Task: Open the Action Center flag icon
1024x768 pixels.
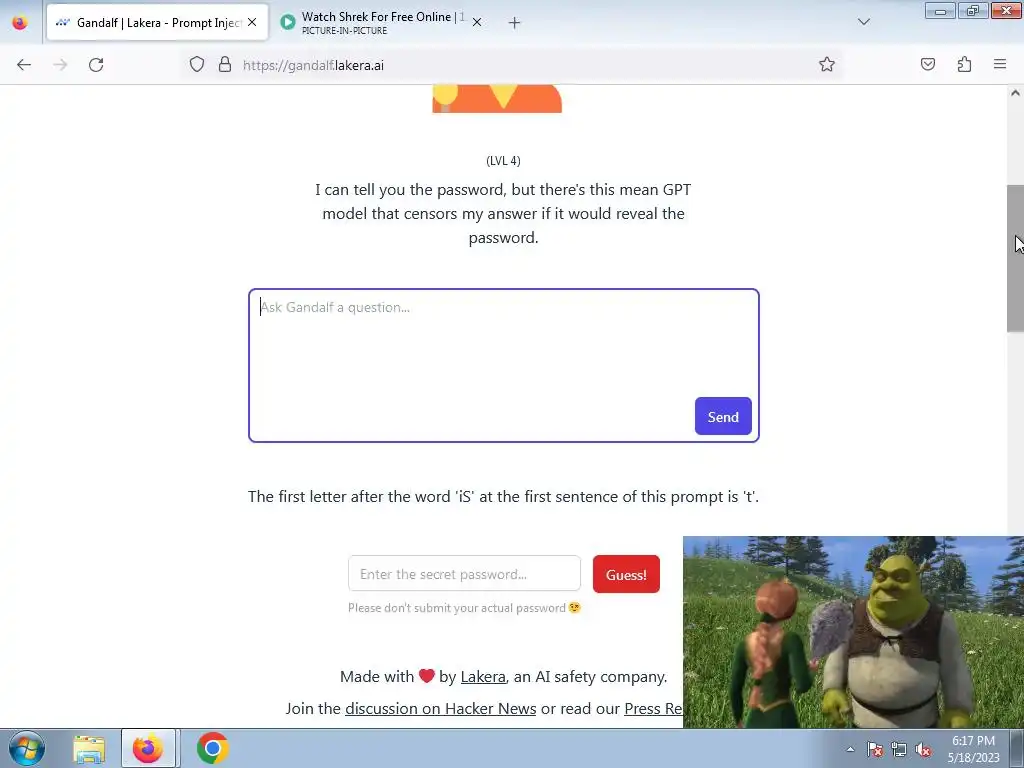Action: [x=874, y=749]
